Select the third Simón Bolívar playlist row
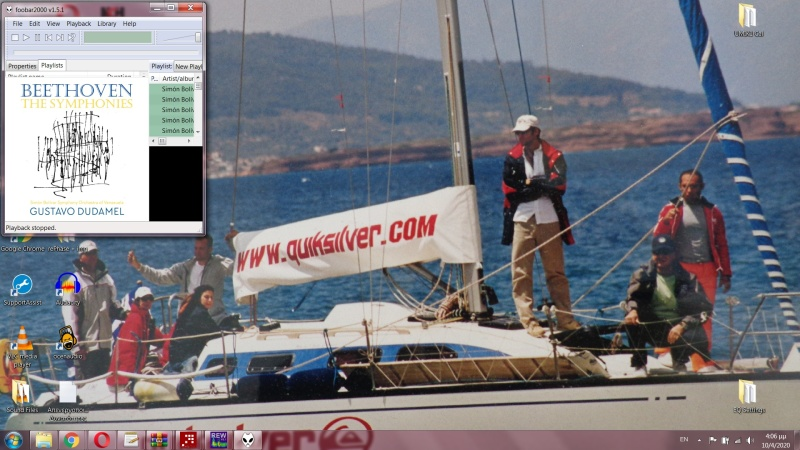This screenshot has height=450, width=800. (x=172, y=110)
